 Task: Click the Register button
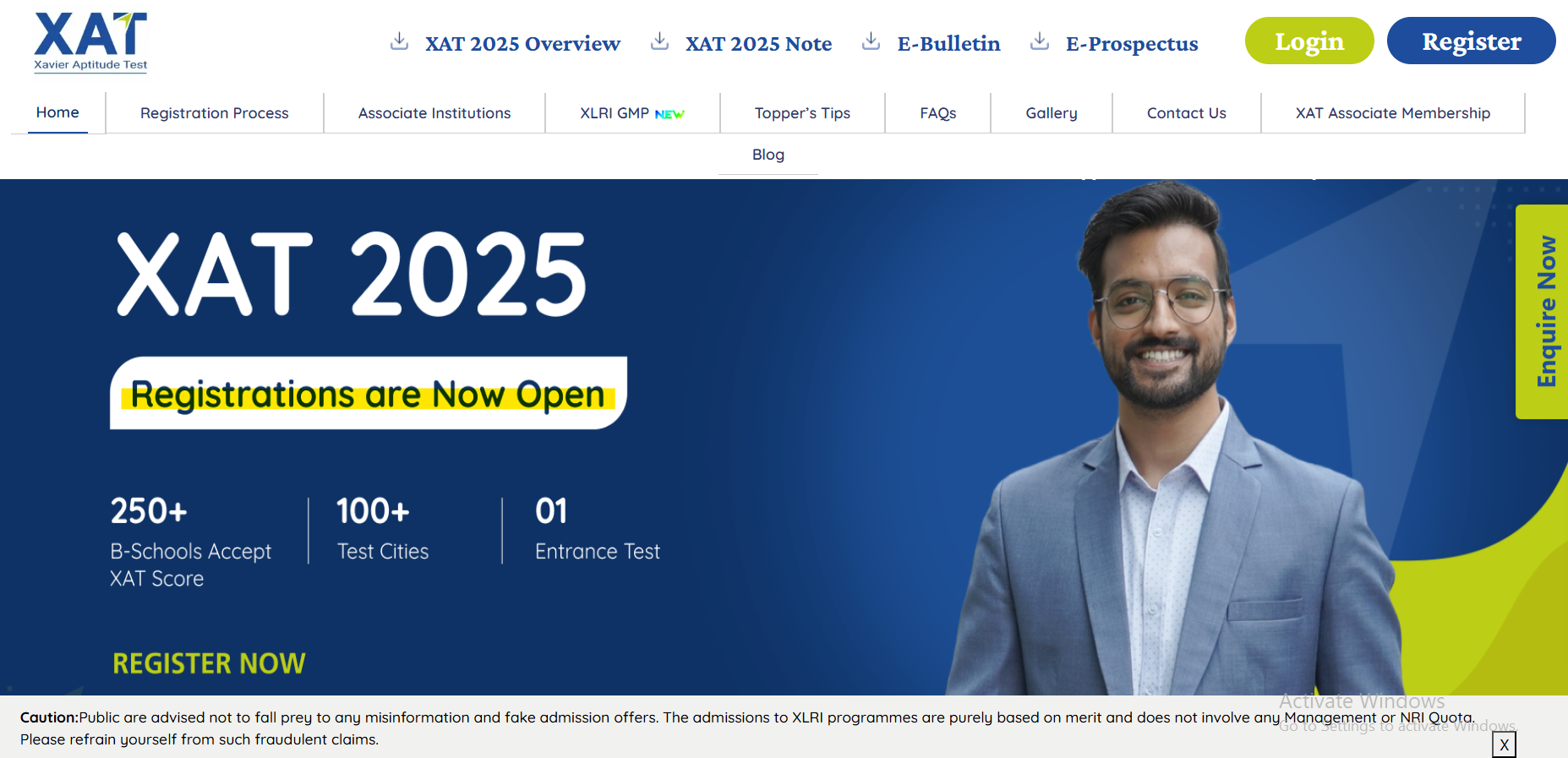coord(1472,41)
